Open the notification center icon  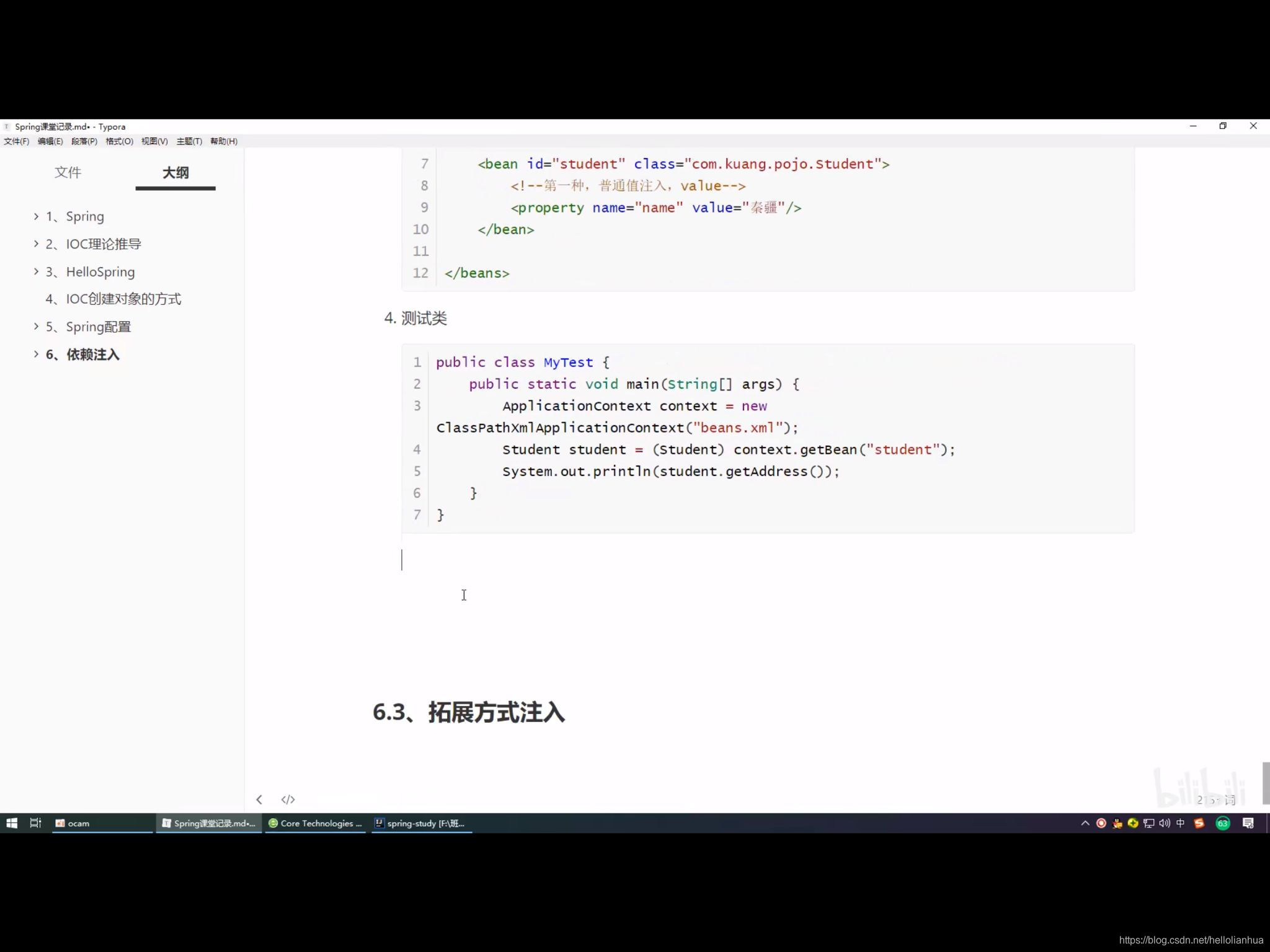pyautogui.click(x=1248, y=823)
